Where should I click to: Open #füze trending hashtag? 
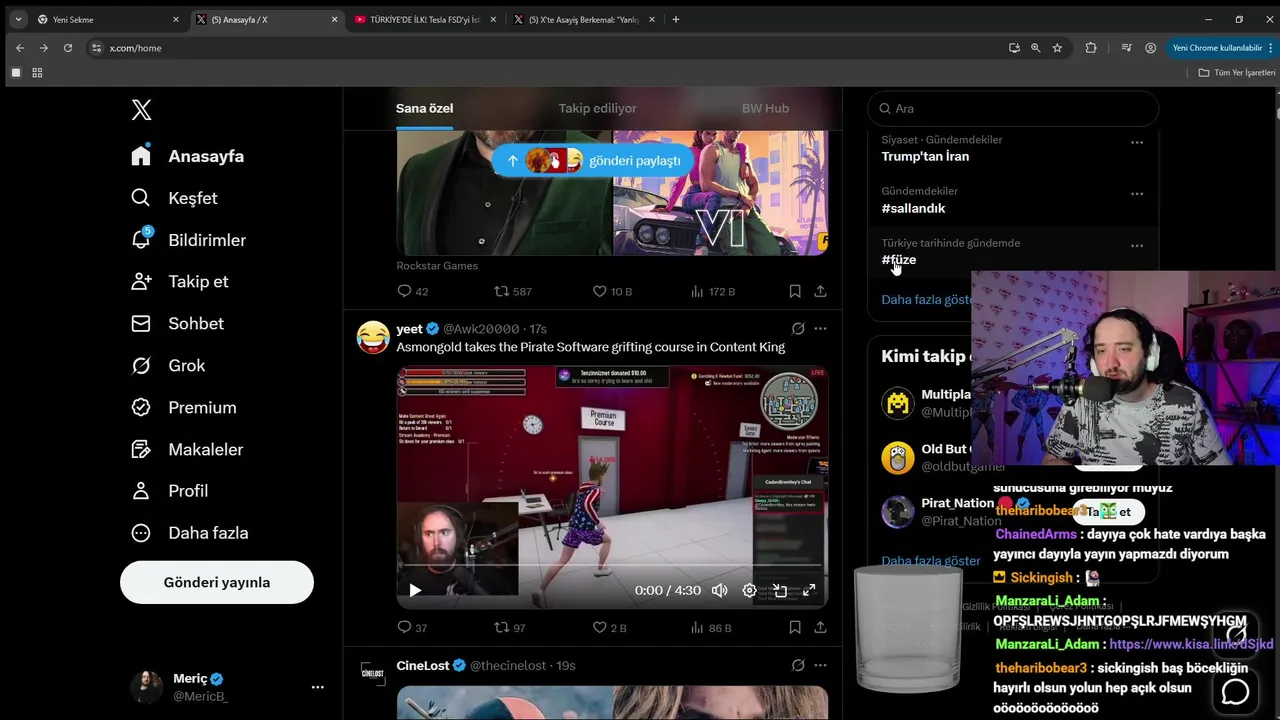click(899, 259)
